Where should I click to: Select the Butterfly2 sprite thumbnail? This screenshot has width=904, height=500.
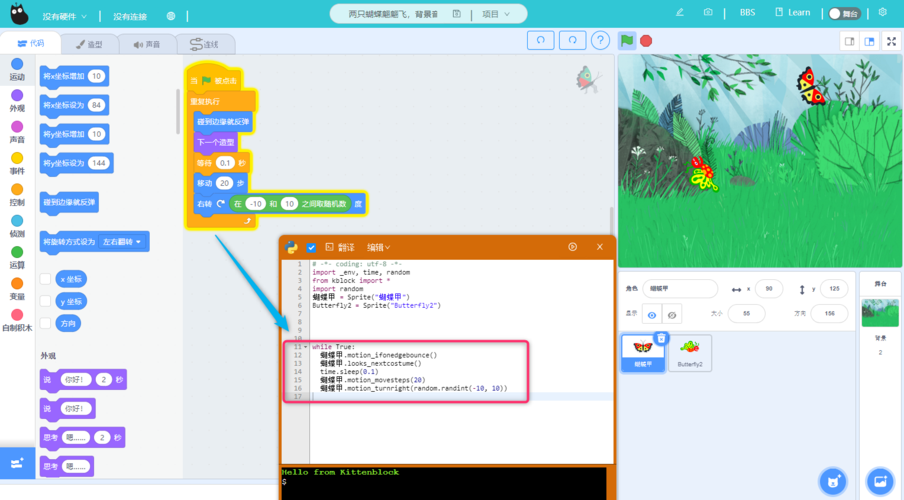[x=690, y=351]
